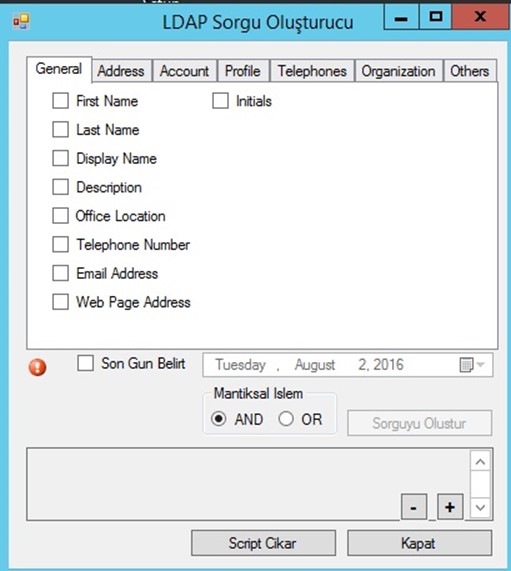Click the Sorguyu Olustur button
The image size is (511, 571).
point(419,423)
